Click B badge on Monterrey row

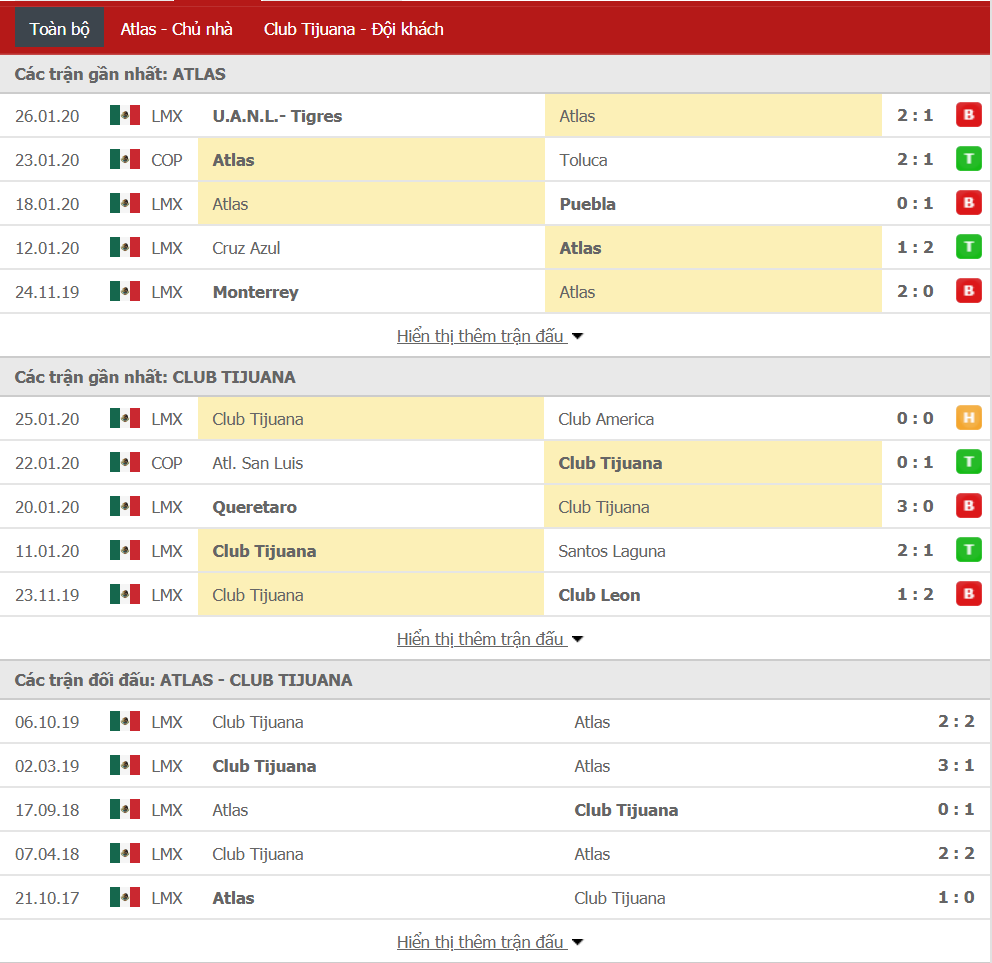click(969, 291)
